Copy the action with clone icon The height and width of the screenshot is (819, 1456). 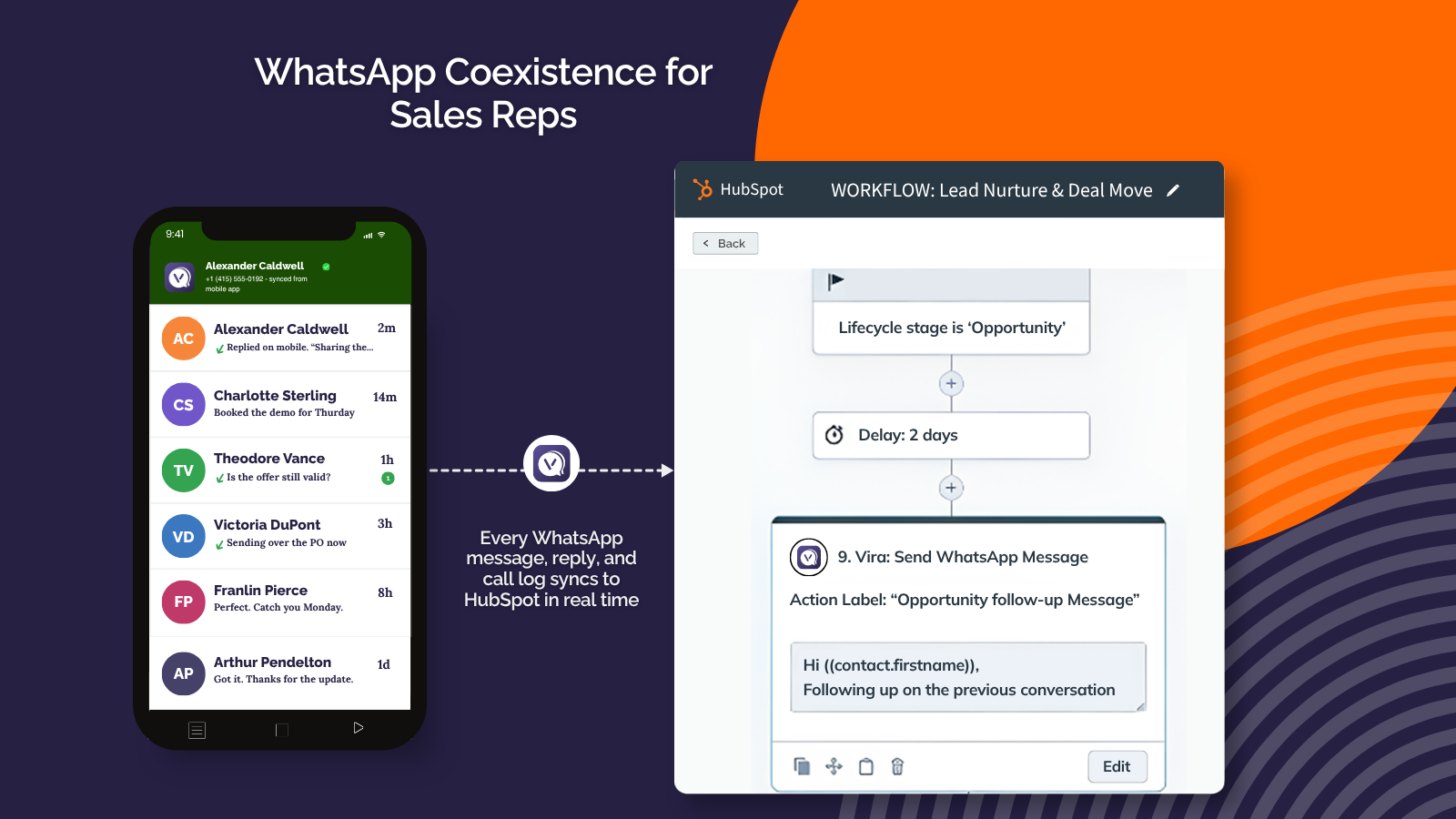(x=802, y=766)
